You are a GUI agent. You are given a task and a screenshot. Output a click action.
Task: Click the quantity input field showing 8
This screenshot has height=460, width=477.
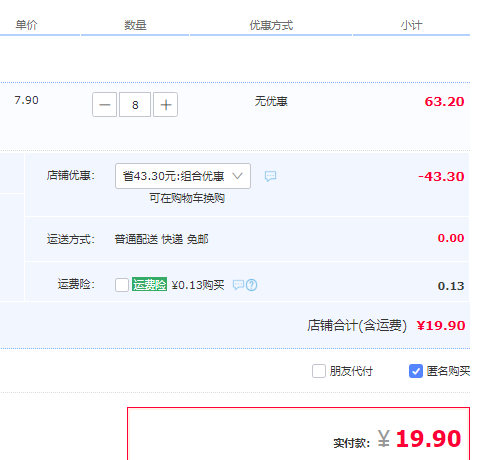135,105
